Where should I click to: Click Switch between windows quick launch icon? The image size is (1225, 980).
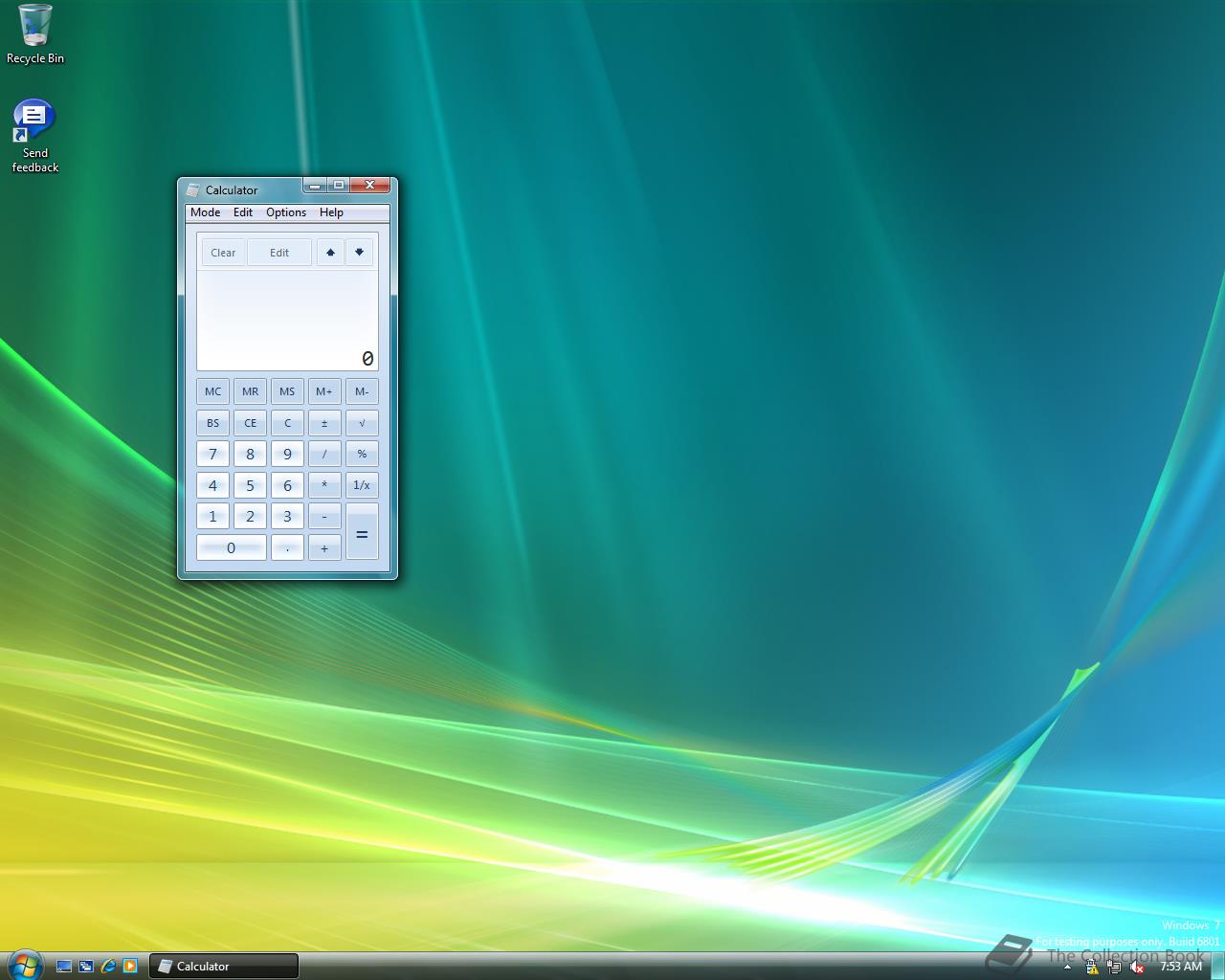[x=86, y=967]
